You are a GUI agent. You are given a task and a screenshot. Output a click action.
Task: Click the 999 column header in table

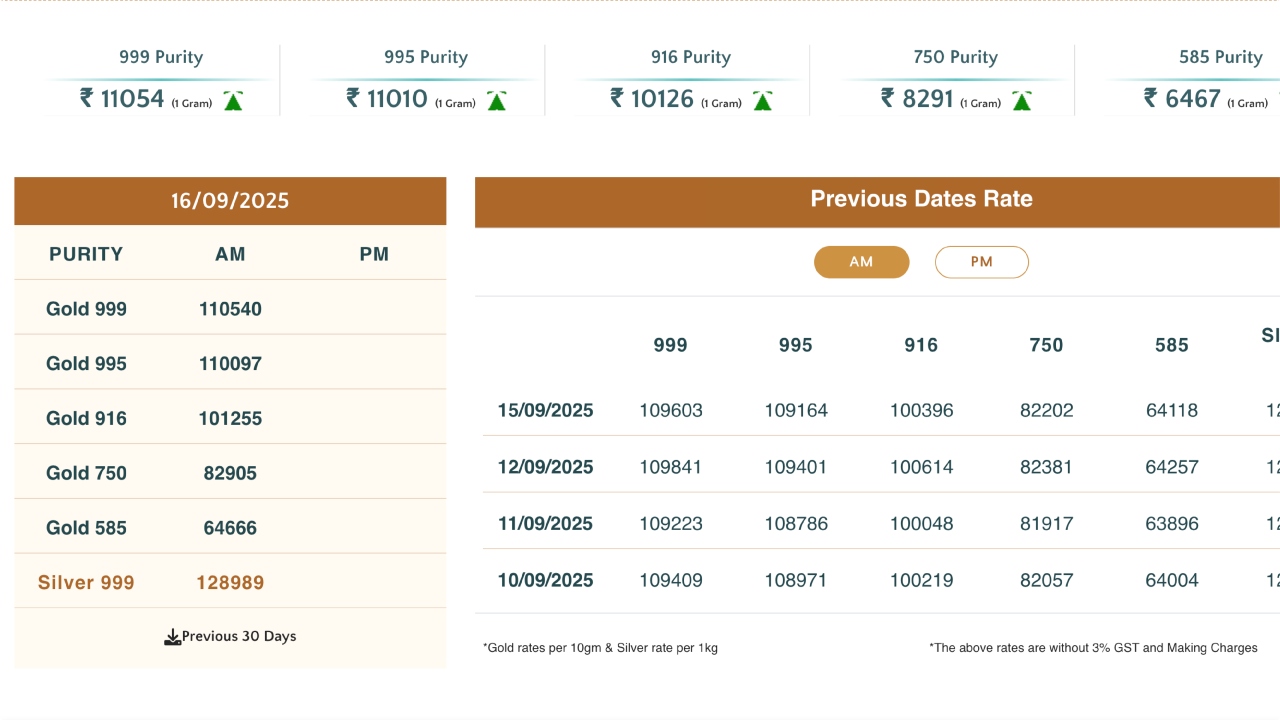(x=670, y=345)
